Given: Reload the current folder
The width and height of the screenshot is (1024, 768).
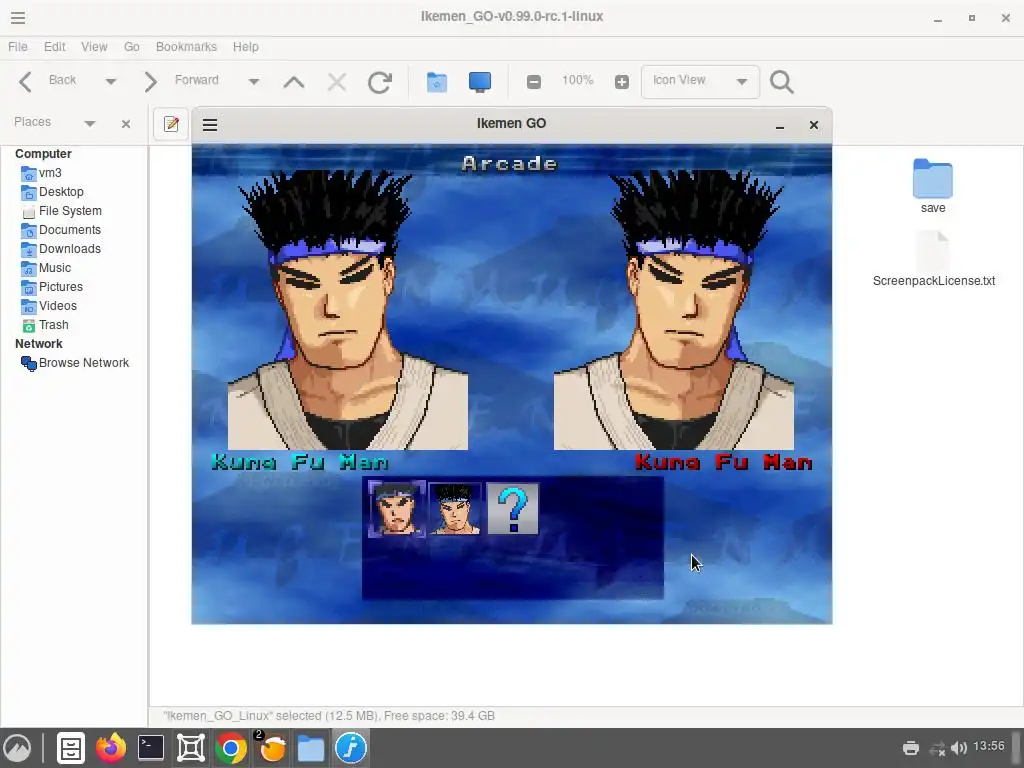Looking at the screenshot, I should pyautogui.click(x=380, y=82).
